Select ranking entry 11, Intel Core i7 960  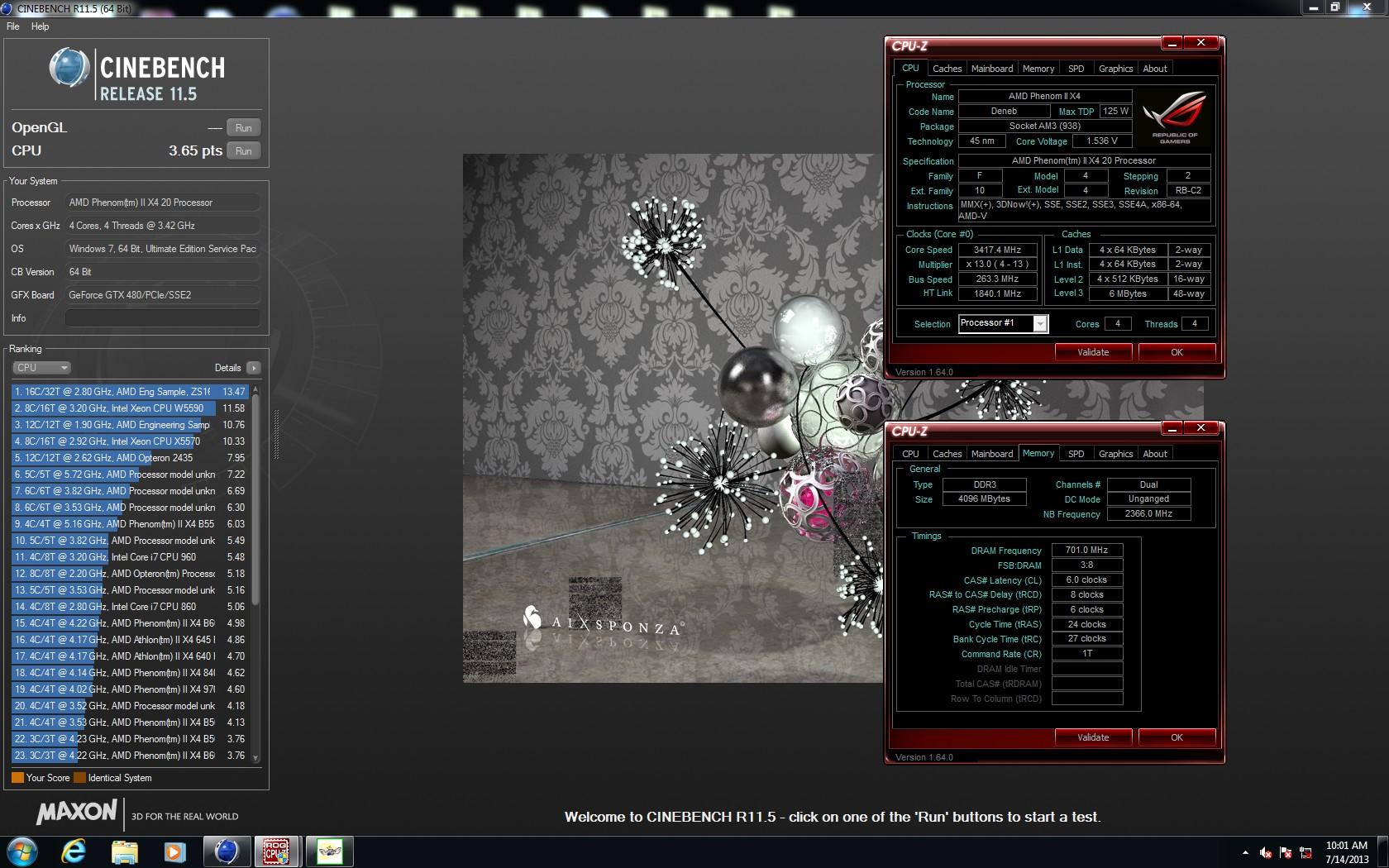(130, 557)
